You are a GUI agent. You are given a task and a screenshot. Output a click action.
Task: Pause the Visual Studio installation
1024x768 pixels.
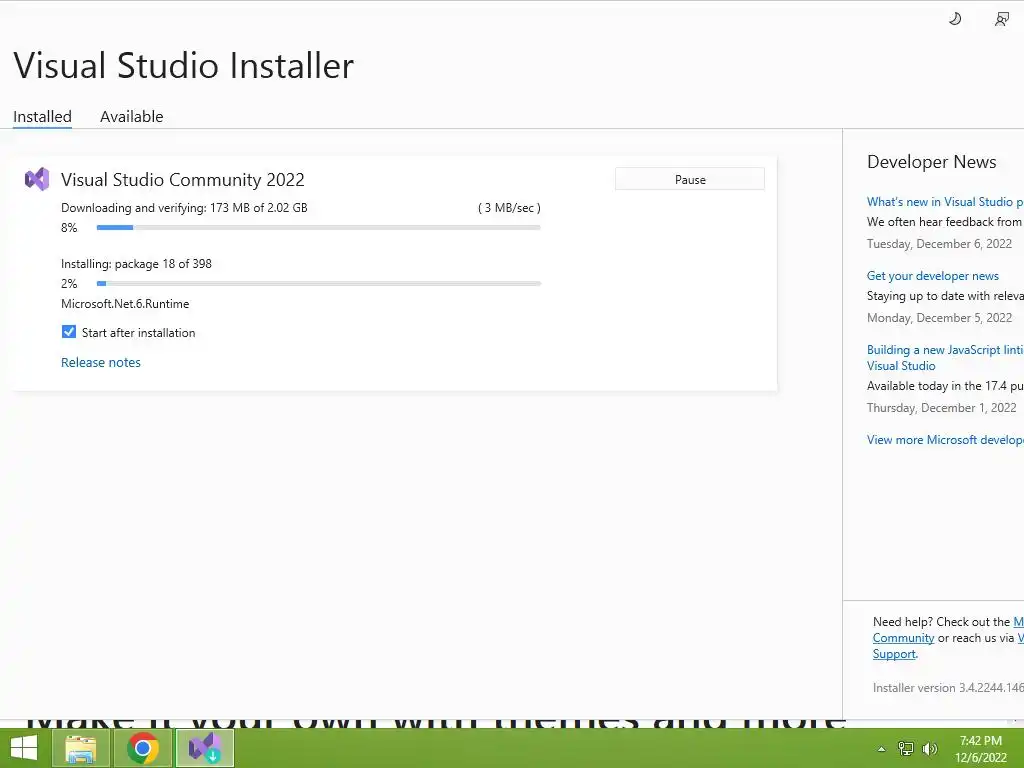[x=690, y=179]
